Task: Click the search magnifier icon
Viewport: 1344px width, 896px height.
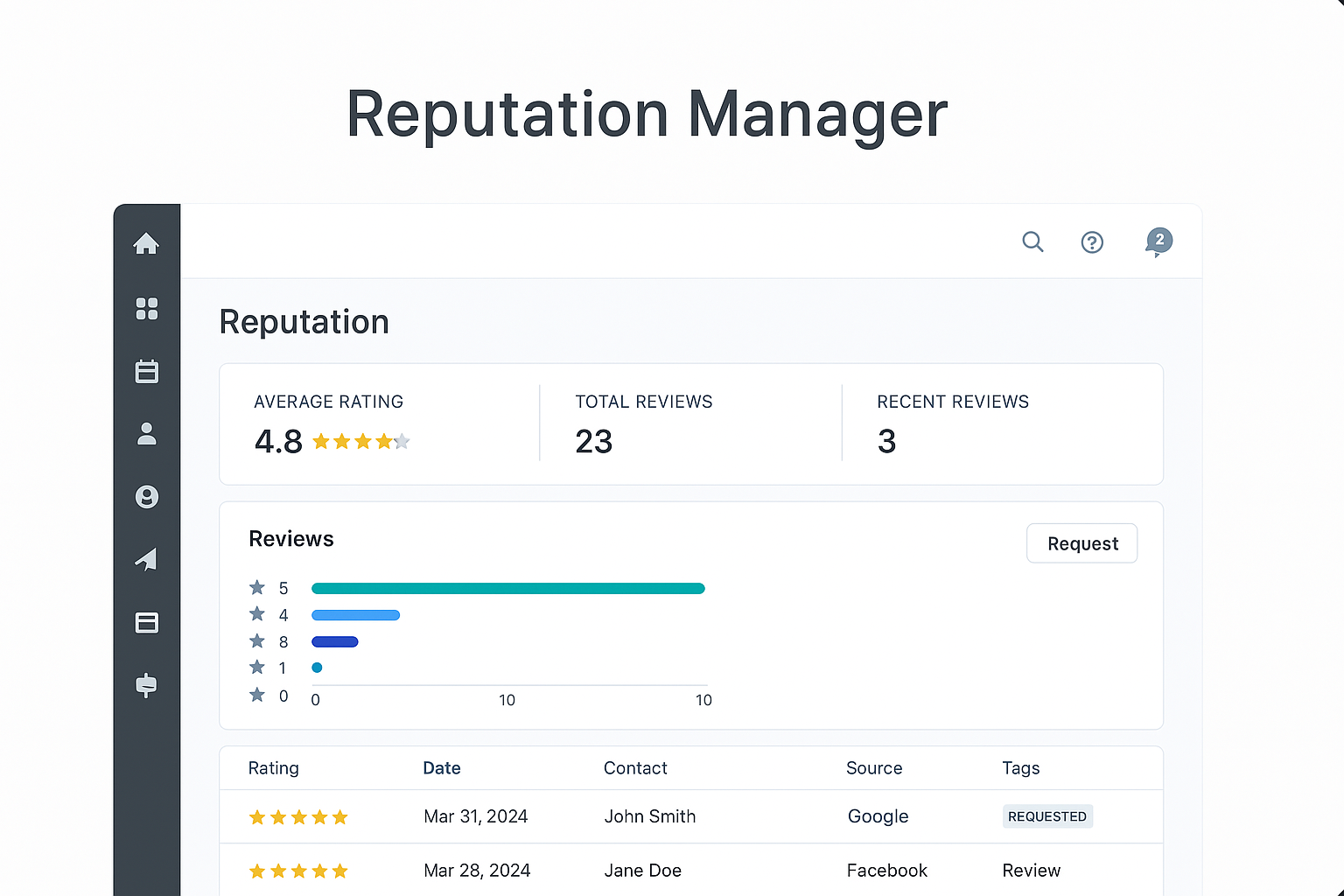Action: (x=1033, y=242)
